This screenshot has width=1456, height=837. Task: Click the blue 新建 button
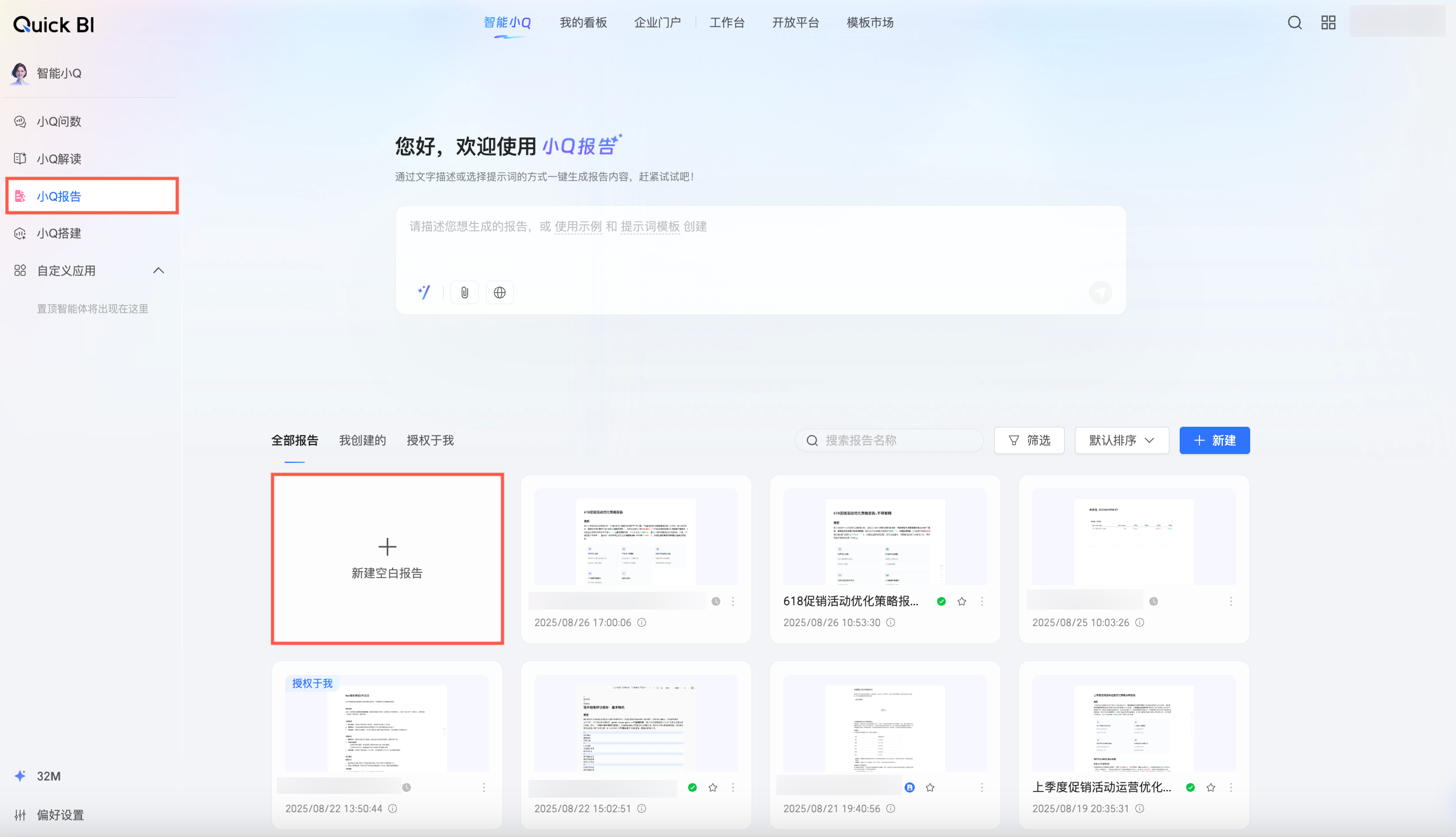pyautogui.click(x=1215, y=440)
